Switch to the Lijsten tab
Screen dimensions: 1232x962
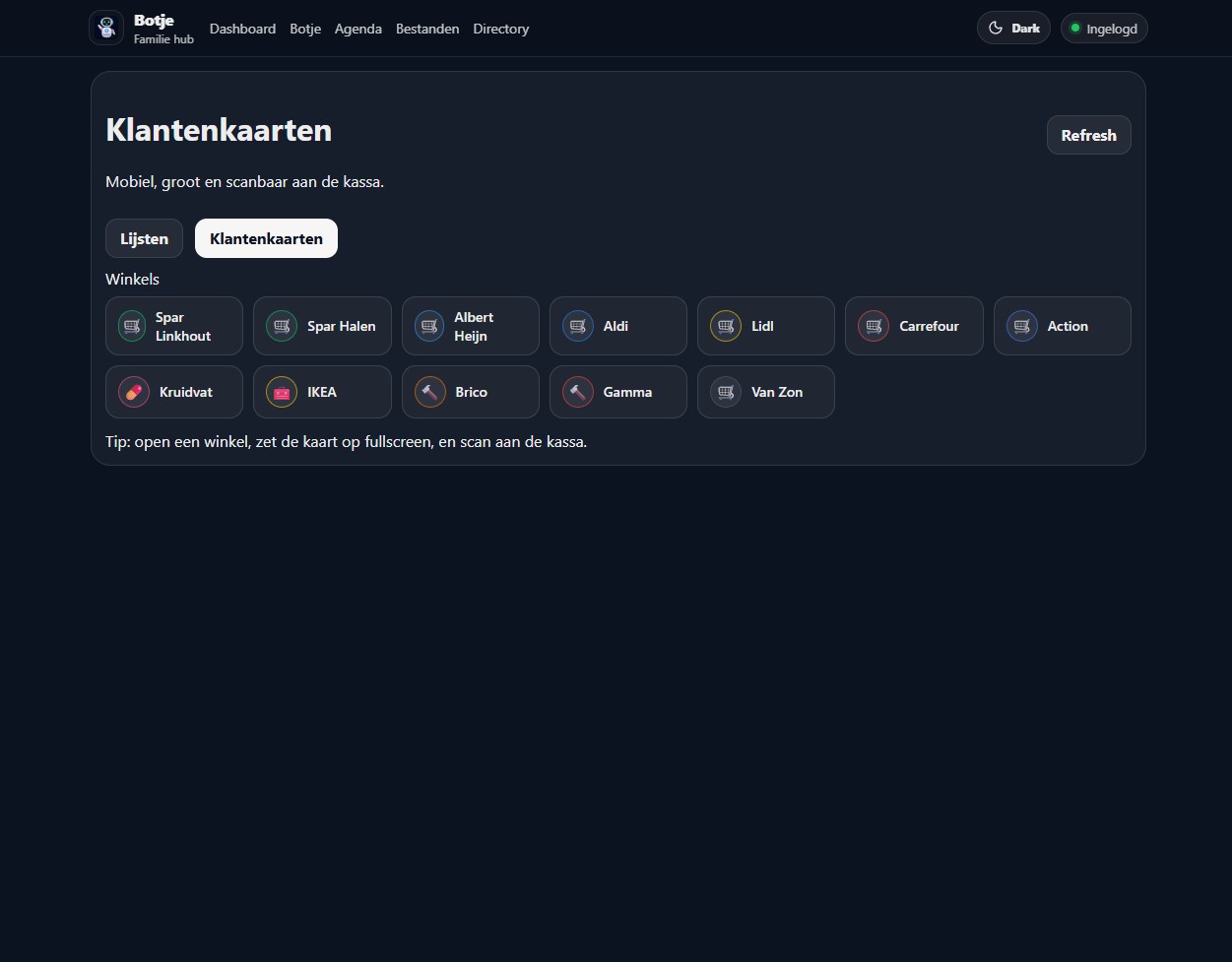[x=144, y=238]
